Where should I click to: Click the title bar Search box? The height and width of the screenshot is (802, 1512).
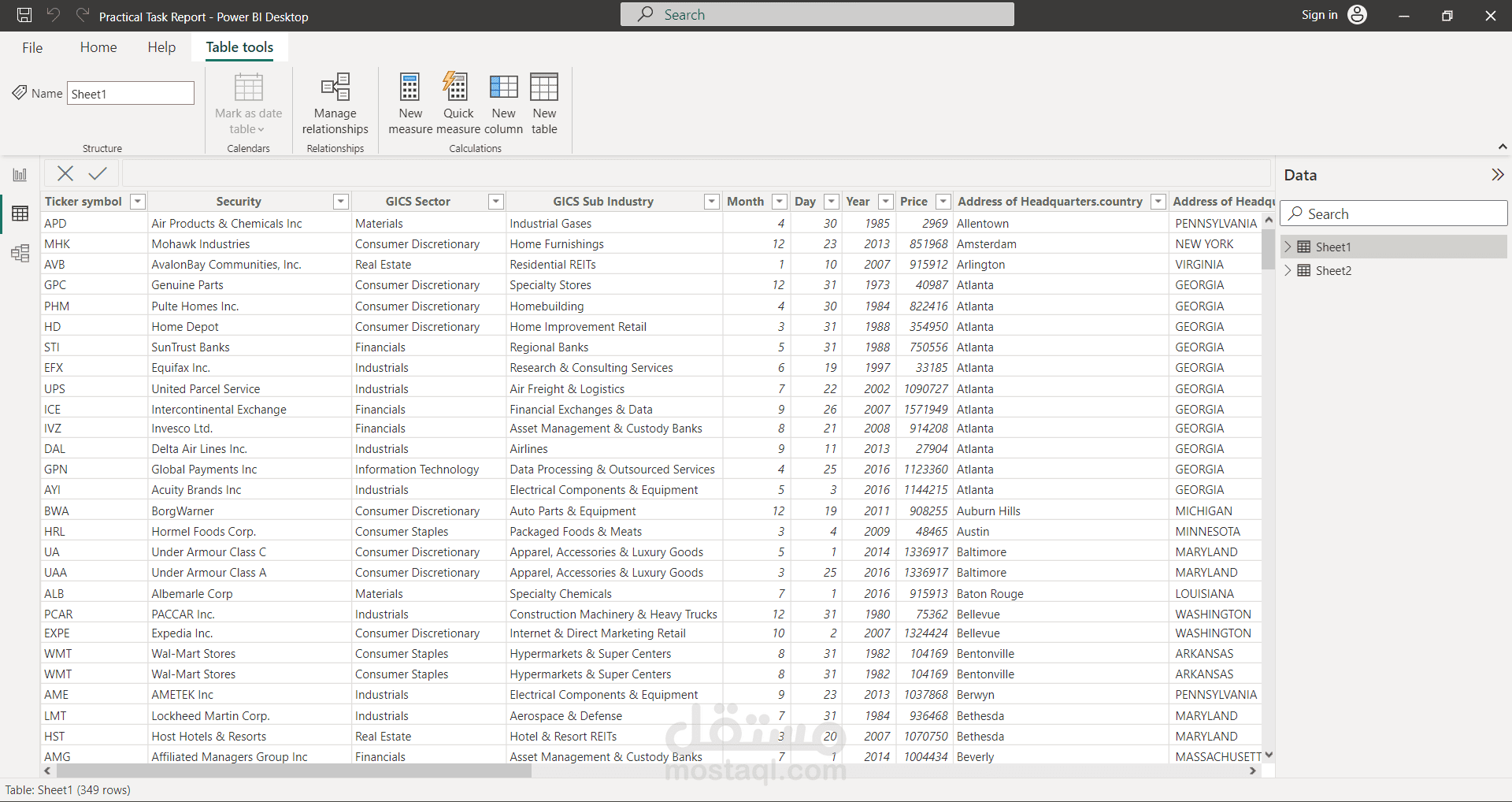[x=817, y=14]
